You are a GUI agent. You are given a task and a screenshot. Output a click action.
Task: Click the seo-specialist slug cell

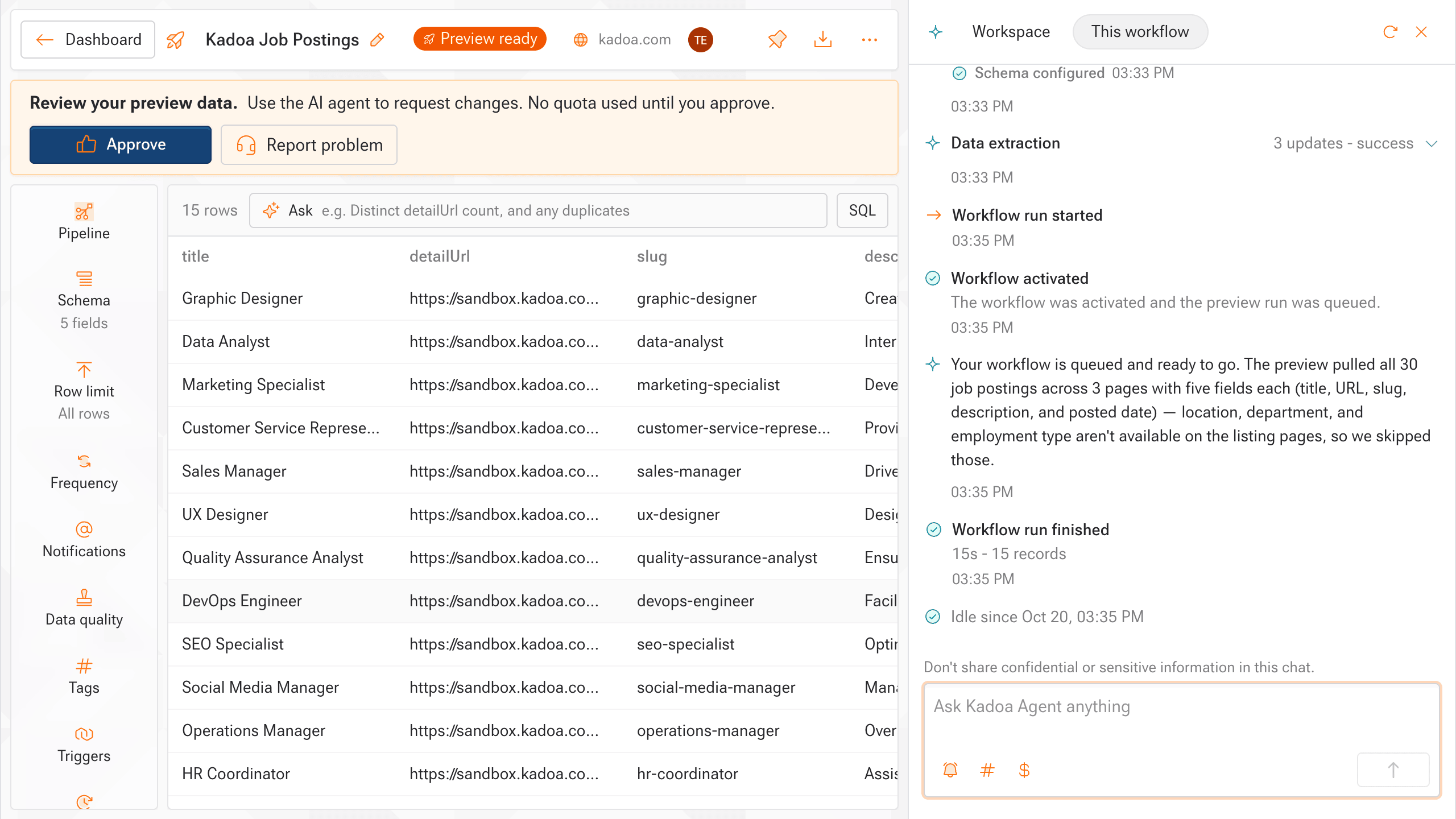[x=685, y=644]
